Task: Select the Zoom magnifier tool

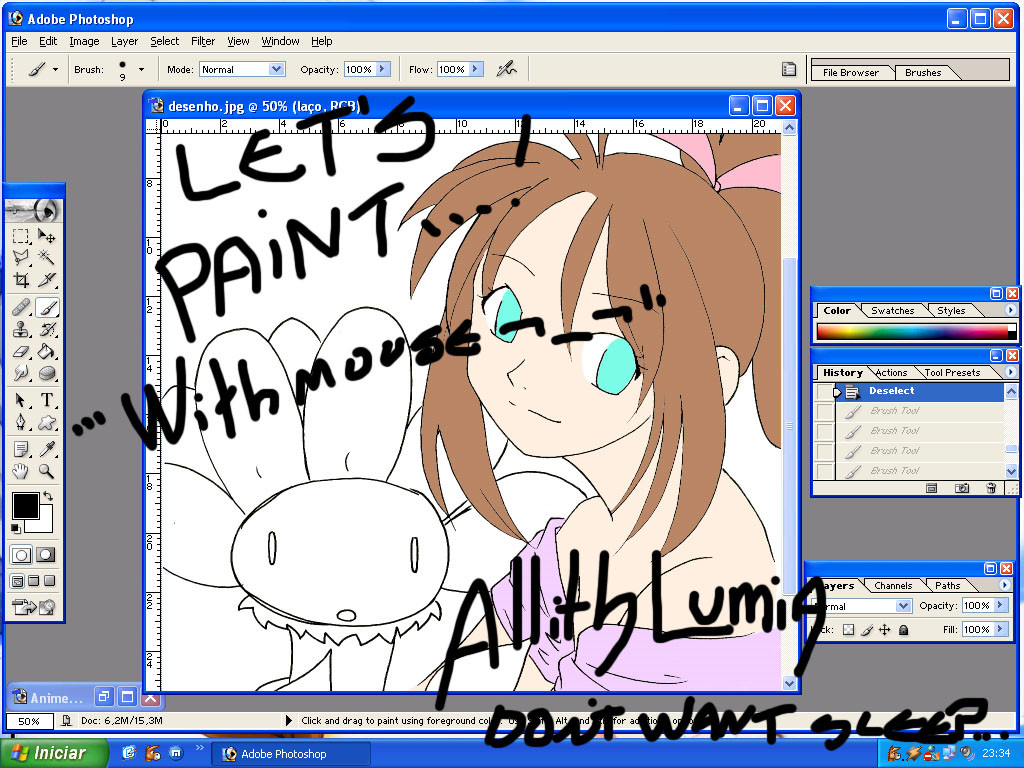Action: (46, 471)
